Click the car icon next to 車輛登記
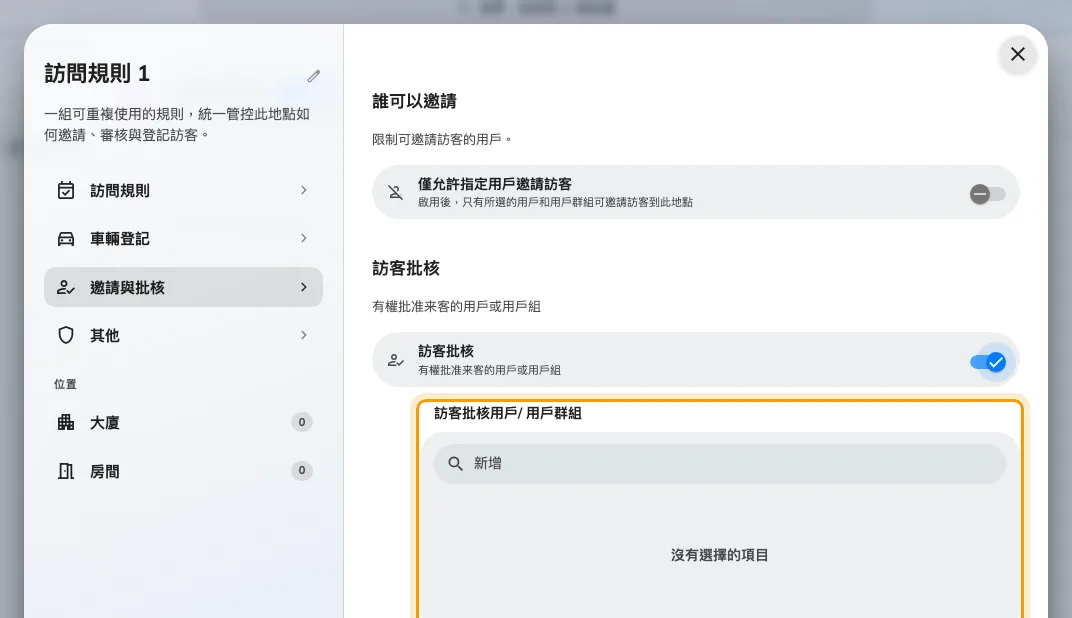This screenshot has width=1072, height=618. coord(66,239)
